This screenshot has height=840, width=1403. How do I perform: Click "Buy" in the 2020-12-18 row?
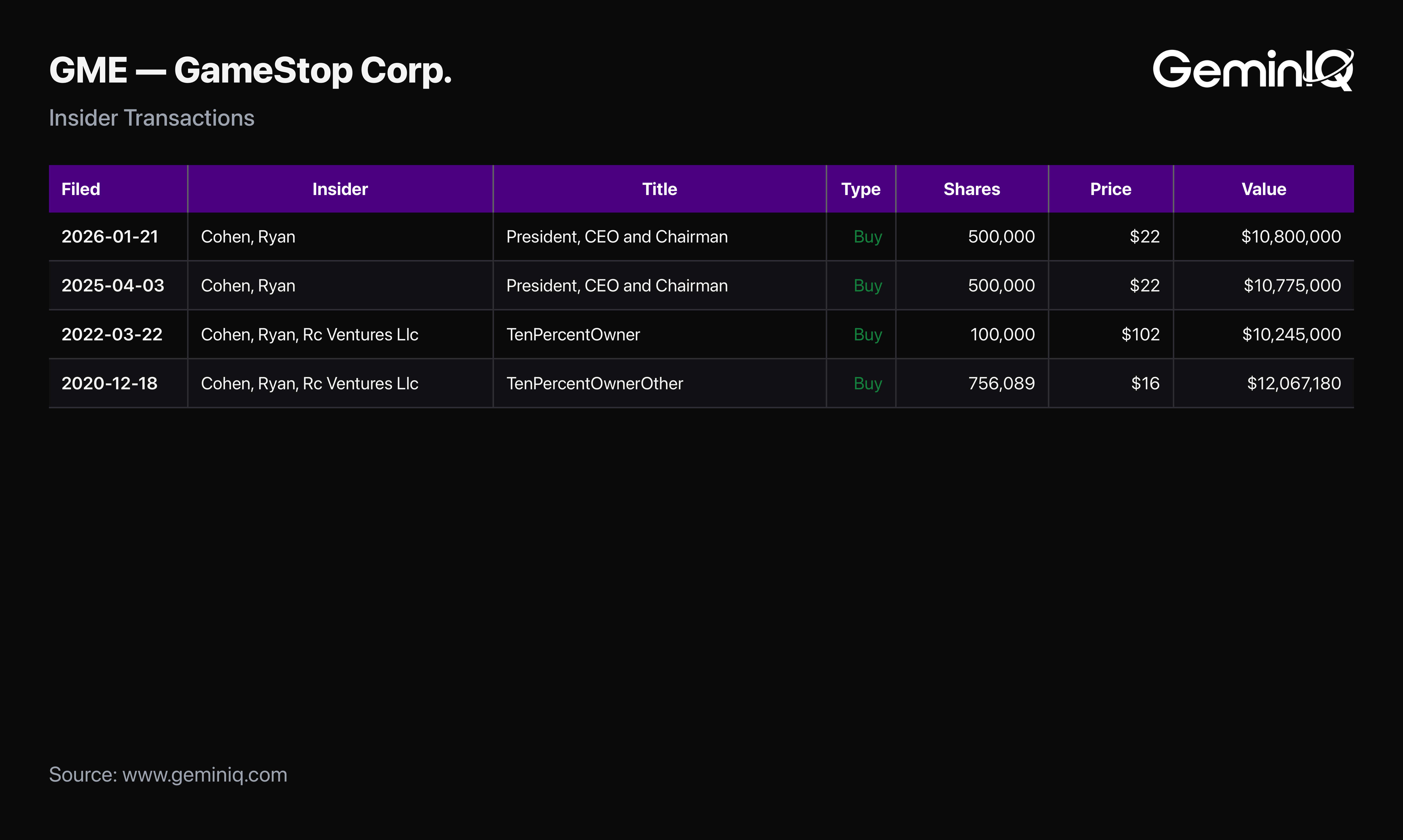tap(868, 384)
